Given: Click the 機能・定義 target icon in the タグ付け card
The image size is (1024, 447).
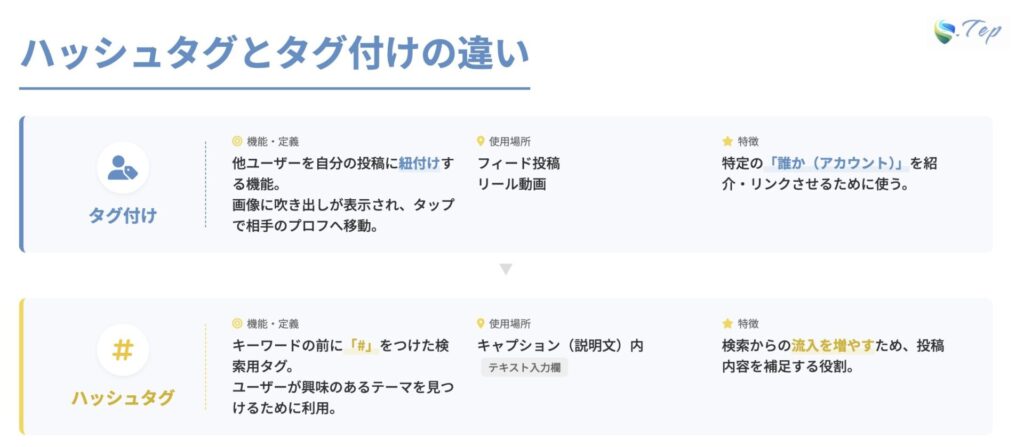Looking at the screenshot, I should [237, 142].
